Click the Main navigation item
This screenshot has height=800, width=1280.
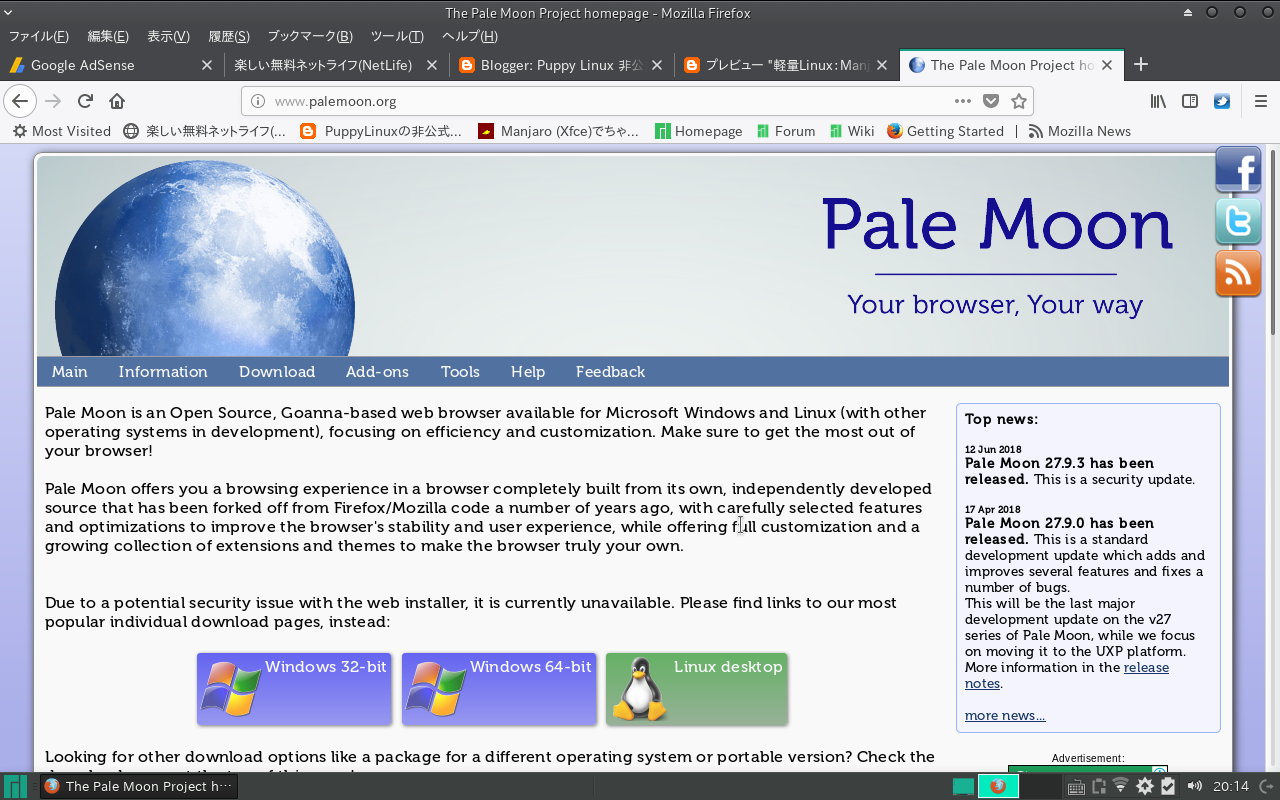click(70, 372)
